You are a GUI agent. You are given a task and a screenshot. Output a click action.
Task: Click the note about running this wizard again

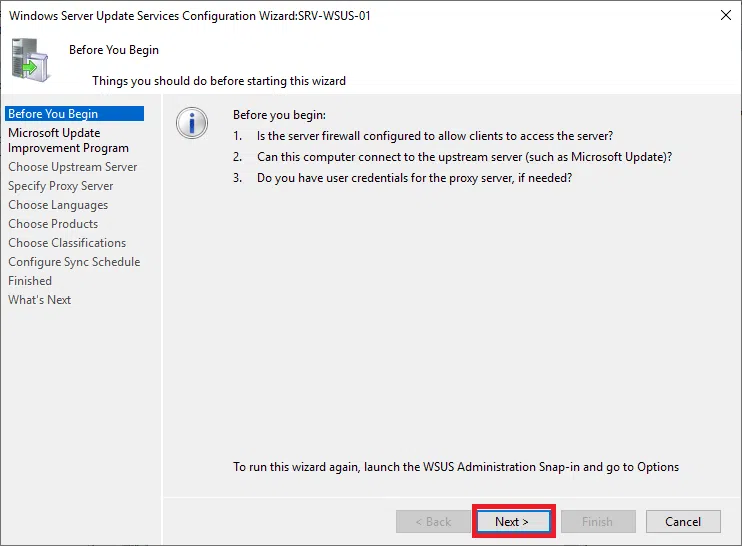[456, 467]
